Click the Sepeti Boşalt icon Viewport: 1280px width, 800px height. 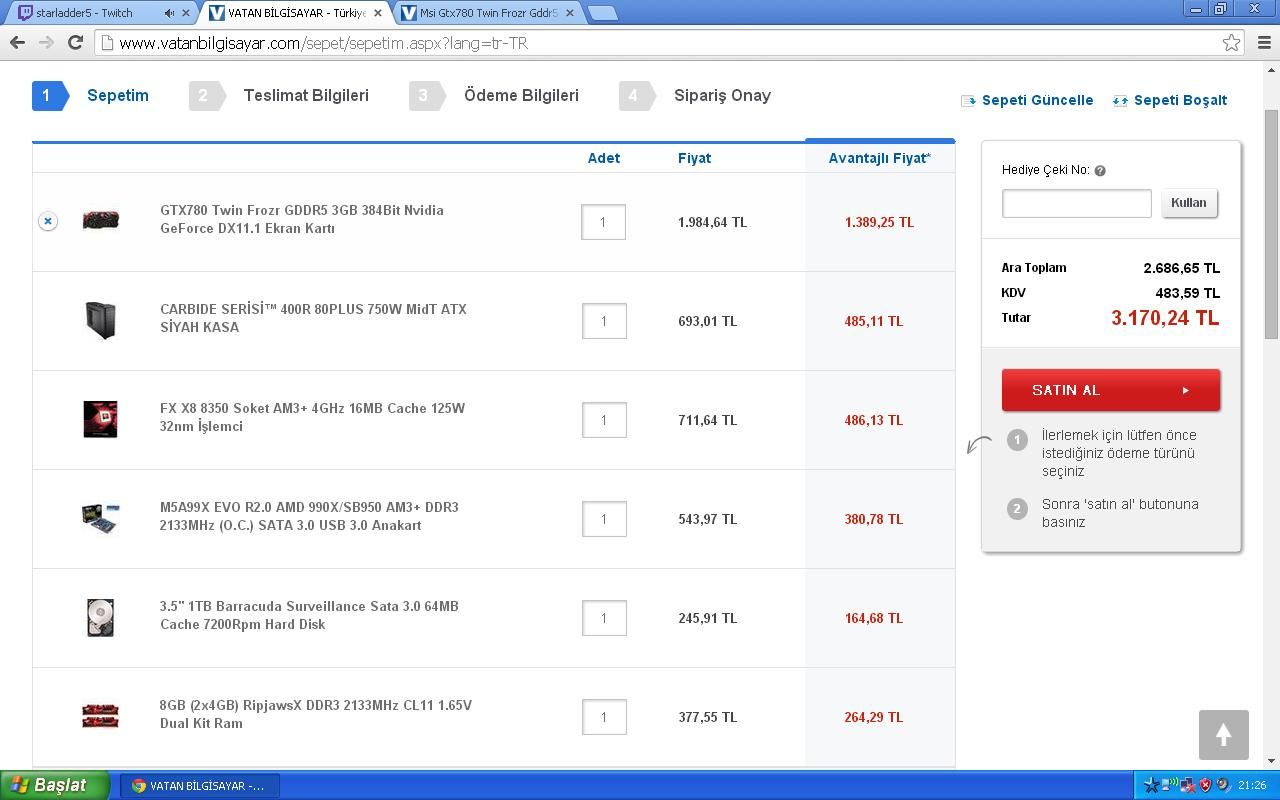[1120, 100]
